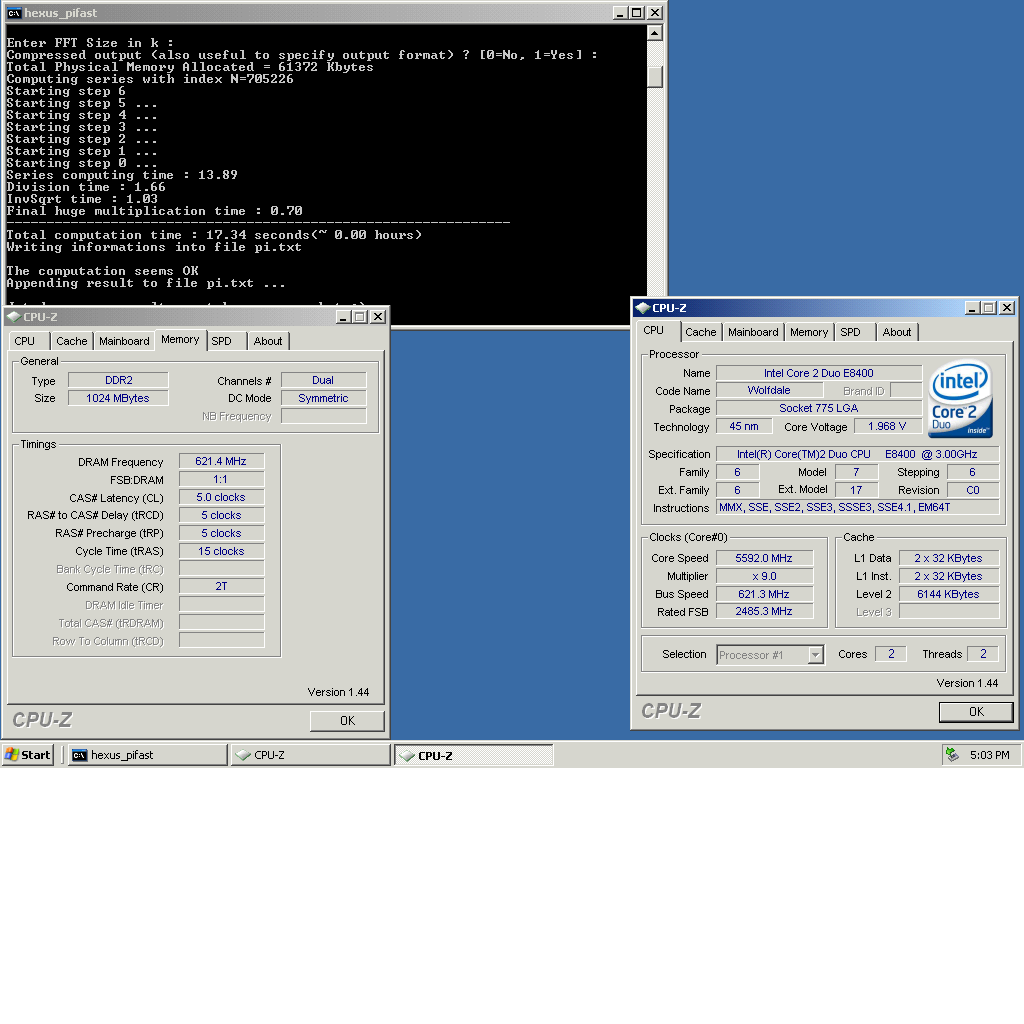Open the Windows Start menu
The width and height of the screenshot is (1024, 1024).
tap(27, 755)
